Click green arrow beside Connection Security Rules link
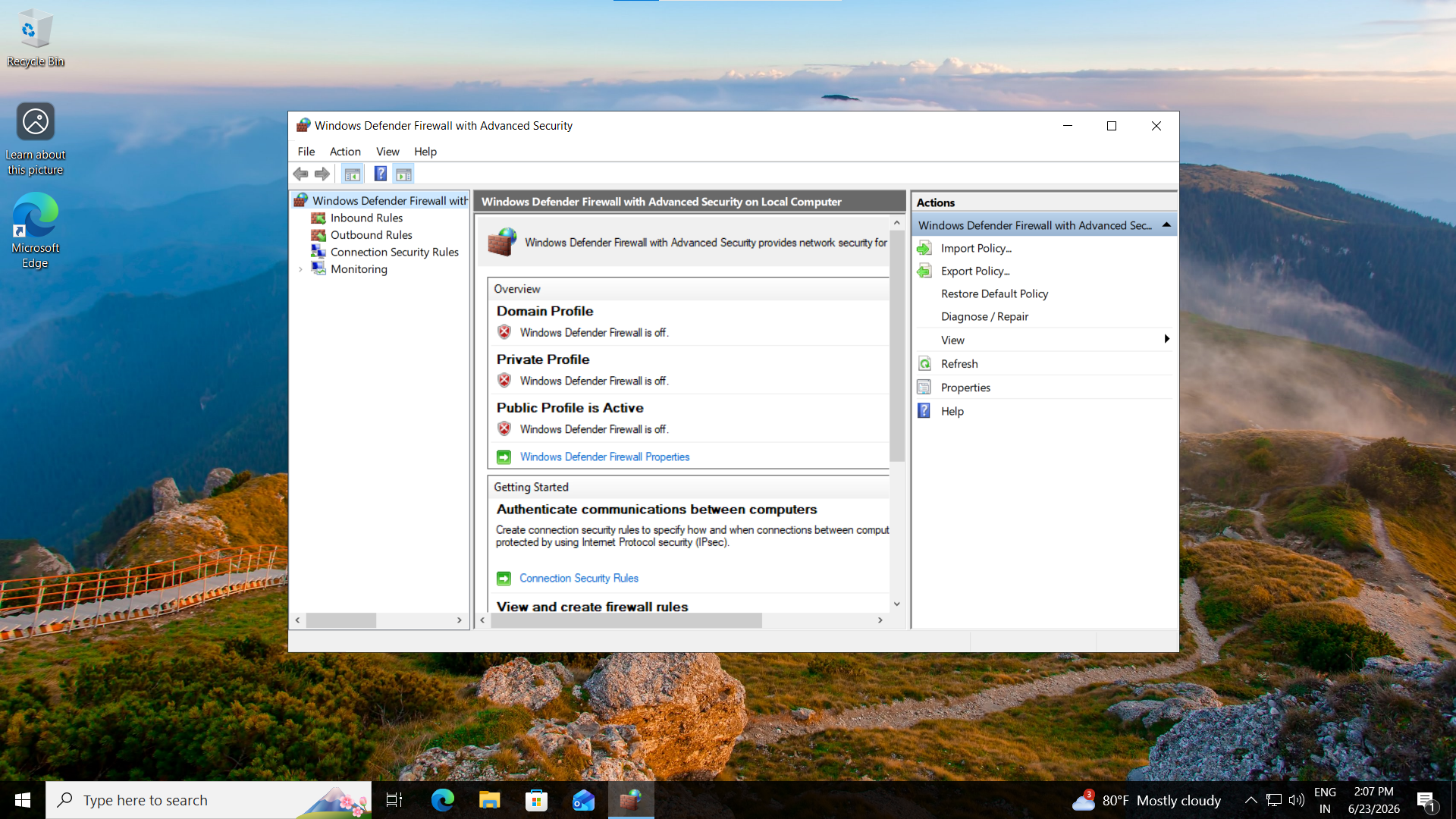The height and width of the screenshot is (819, 1456). 504,579
